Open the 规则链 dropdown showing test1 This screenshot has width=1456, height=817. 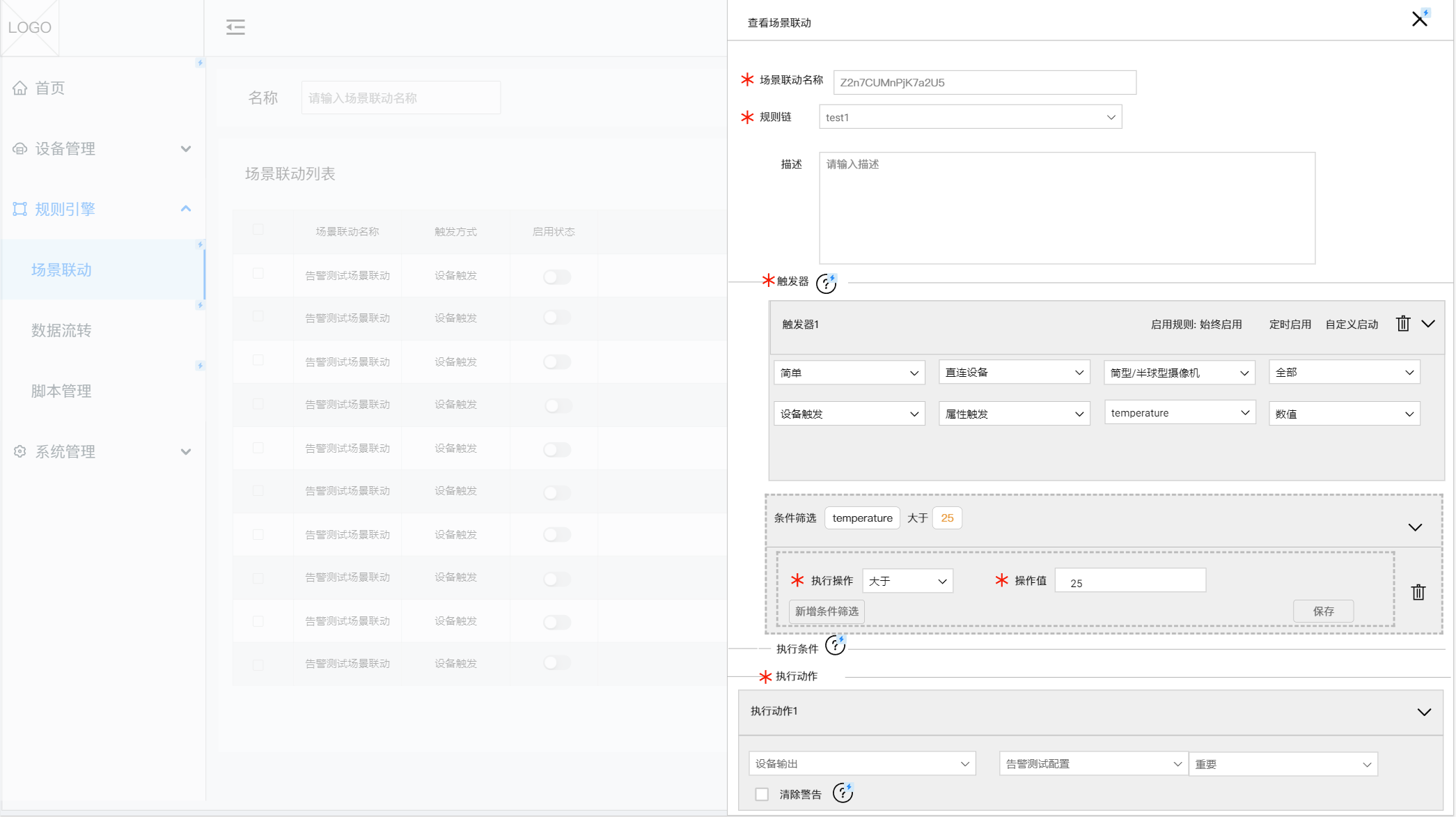971,117
